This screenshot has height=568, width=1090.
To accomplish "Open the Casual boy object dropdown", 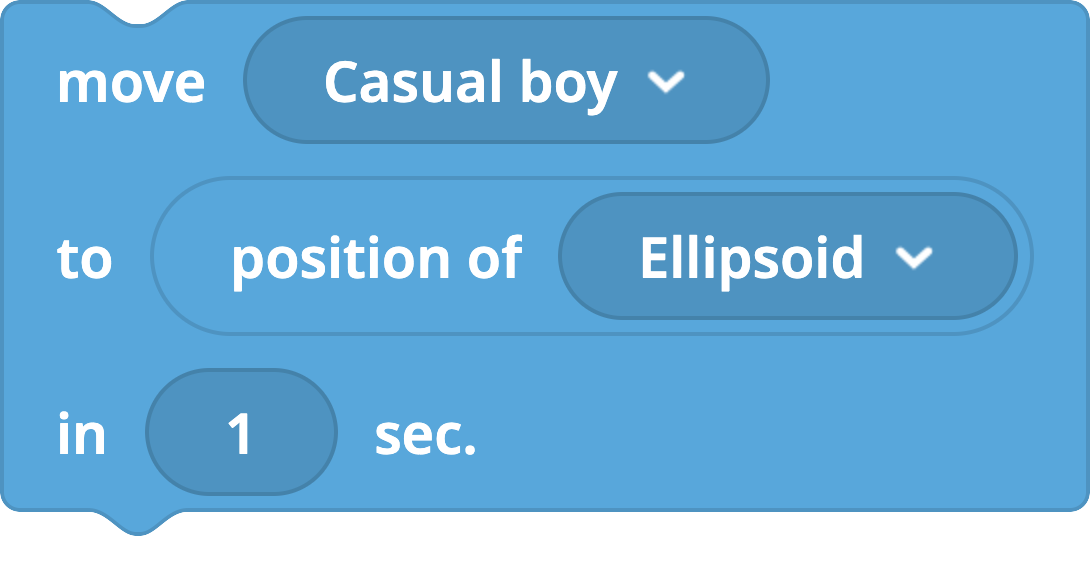I will 506,81.
